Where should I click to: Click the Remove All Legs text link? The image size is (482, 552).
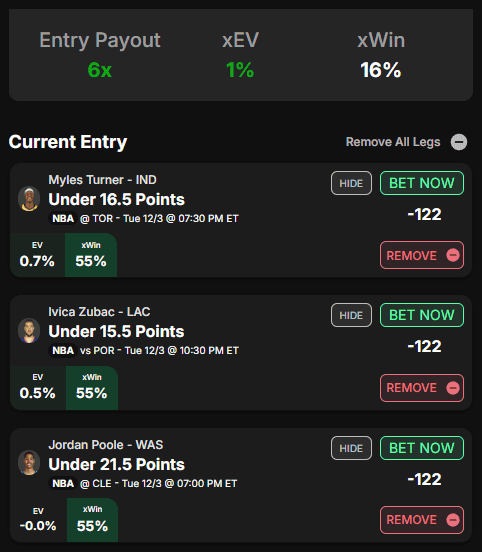point(393,142)
